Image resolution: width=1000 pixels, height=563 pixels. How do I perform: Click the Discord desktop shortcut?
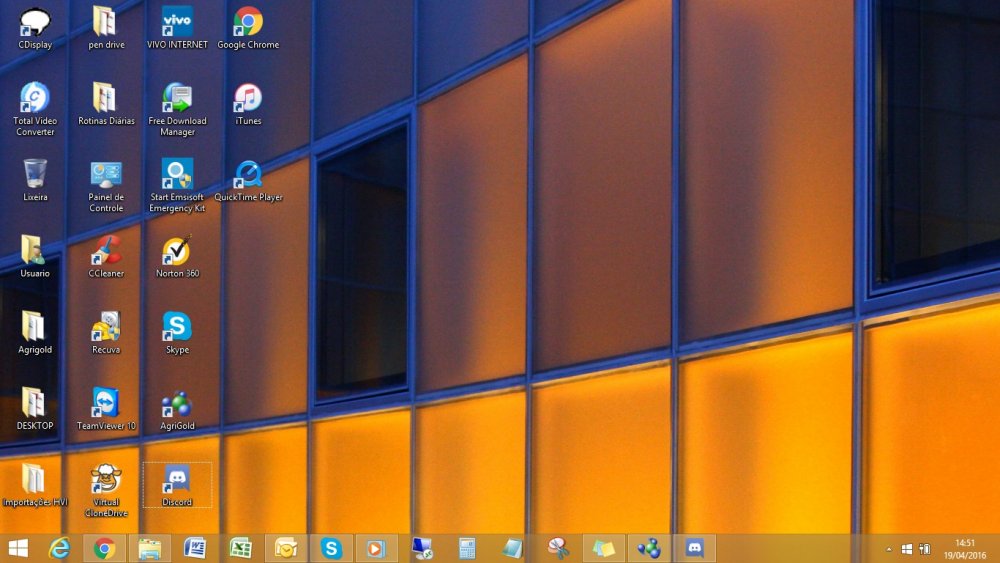click(177, 480)
